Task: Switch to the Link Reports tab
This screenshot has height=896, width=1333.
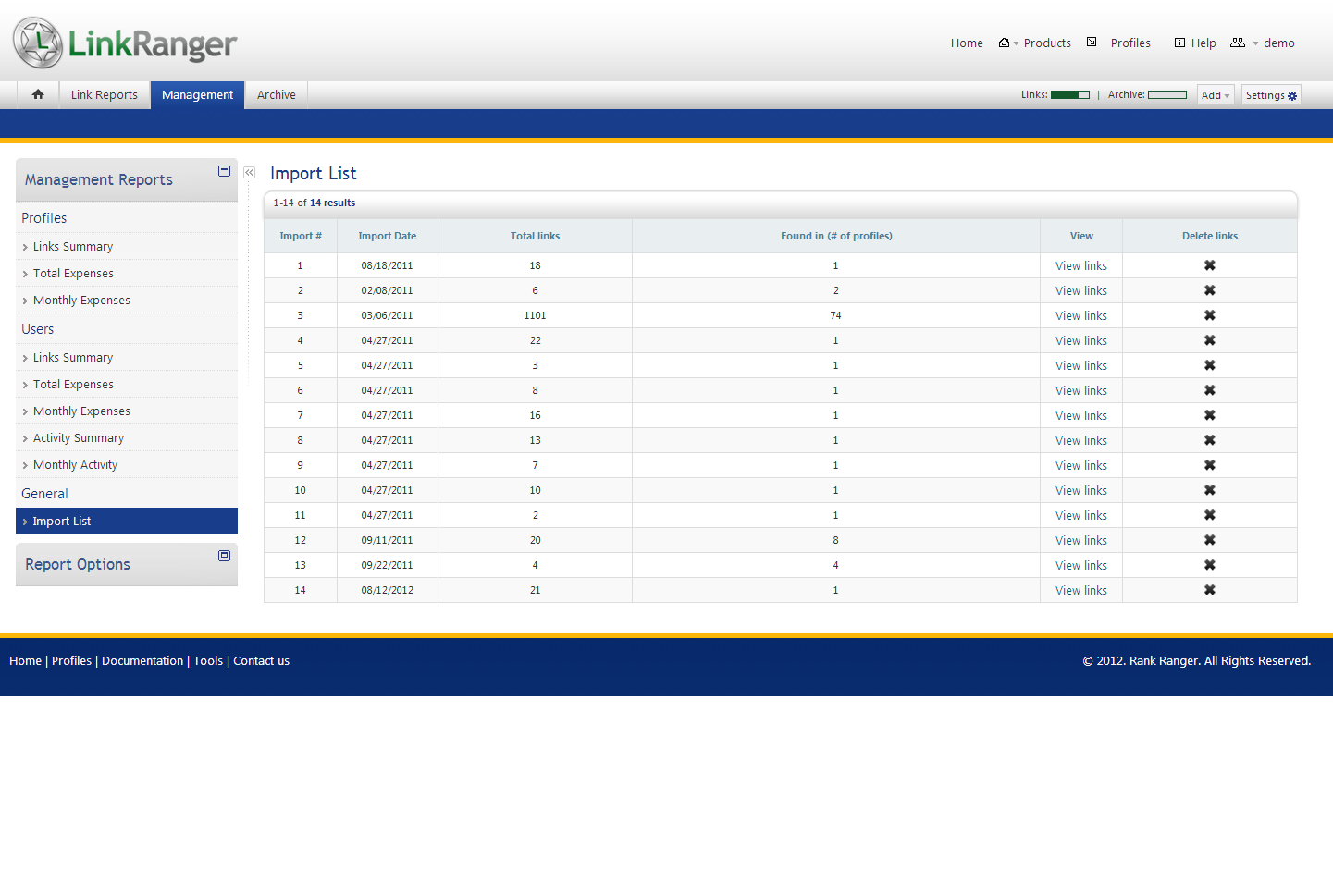Action: click(104, 95)
